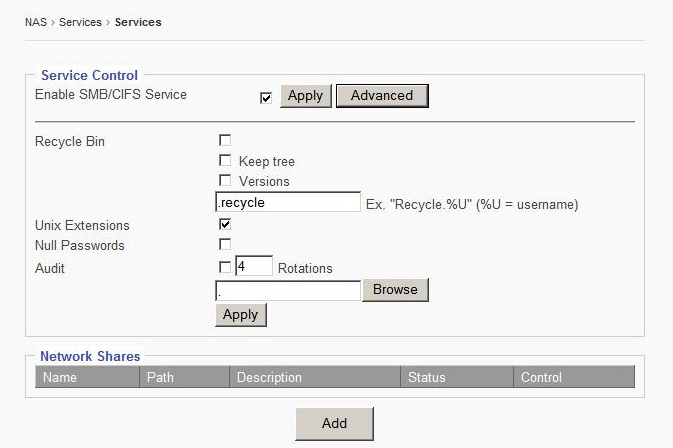
Task: Open the first Services breadcrumb link
Action: pyautogui.click(x=80, y=22)
